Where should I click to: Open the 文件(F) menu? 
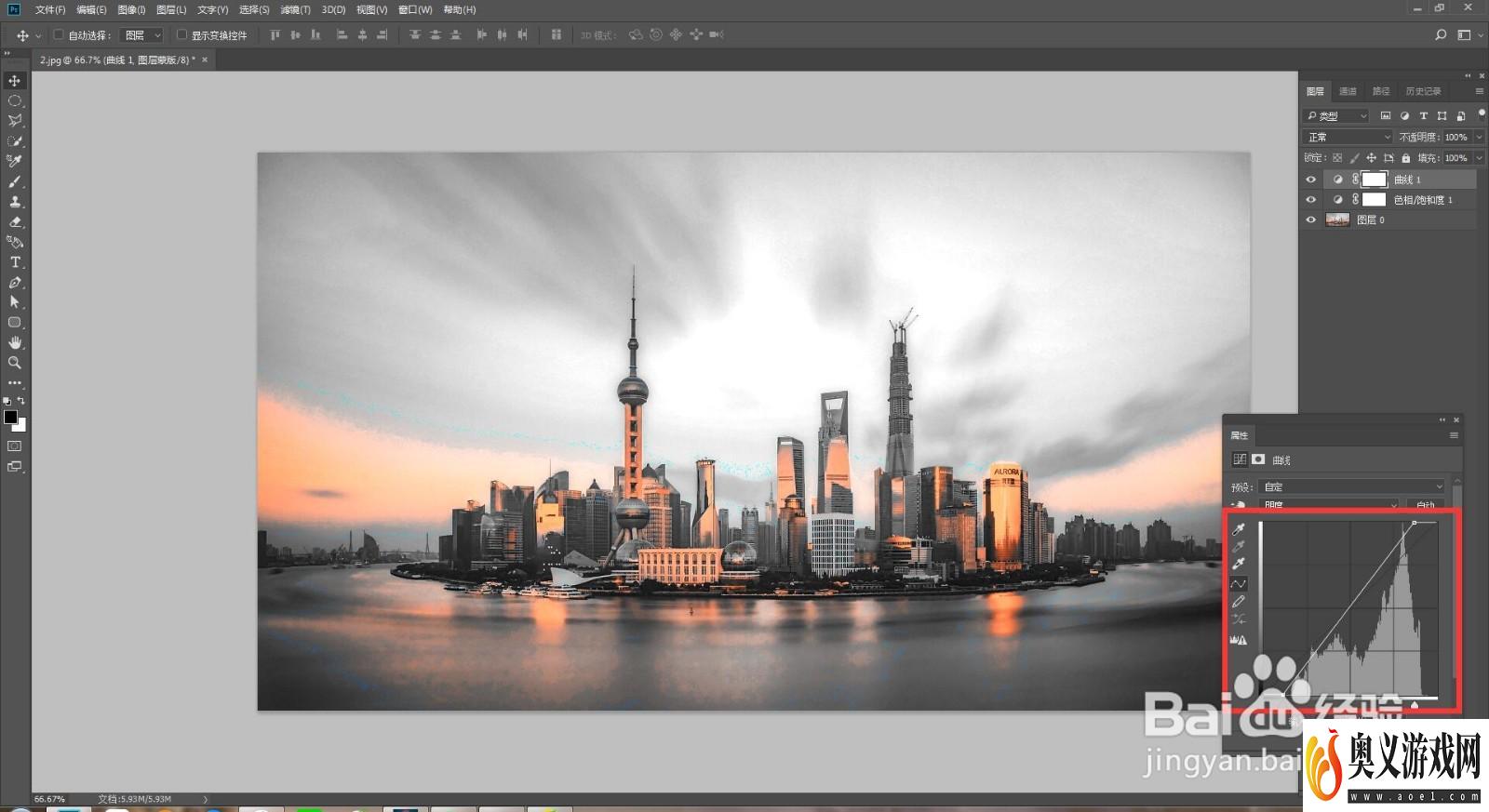50,9
